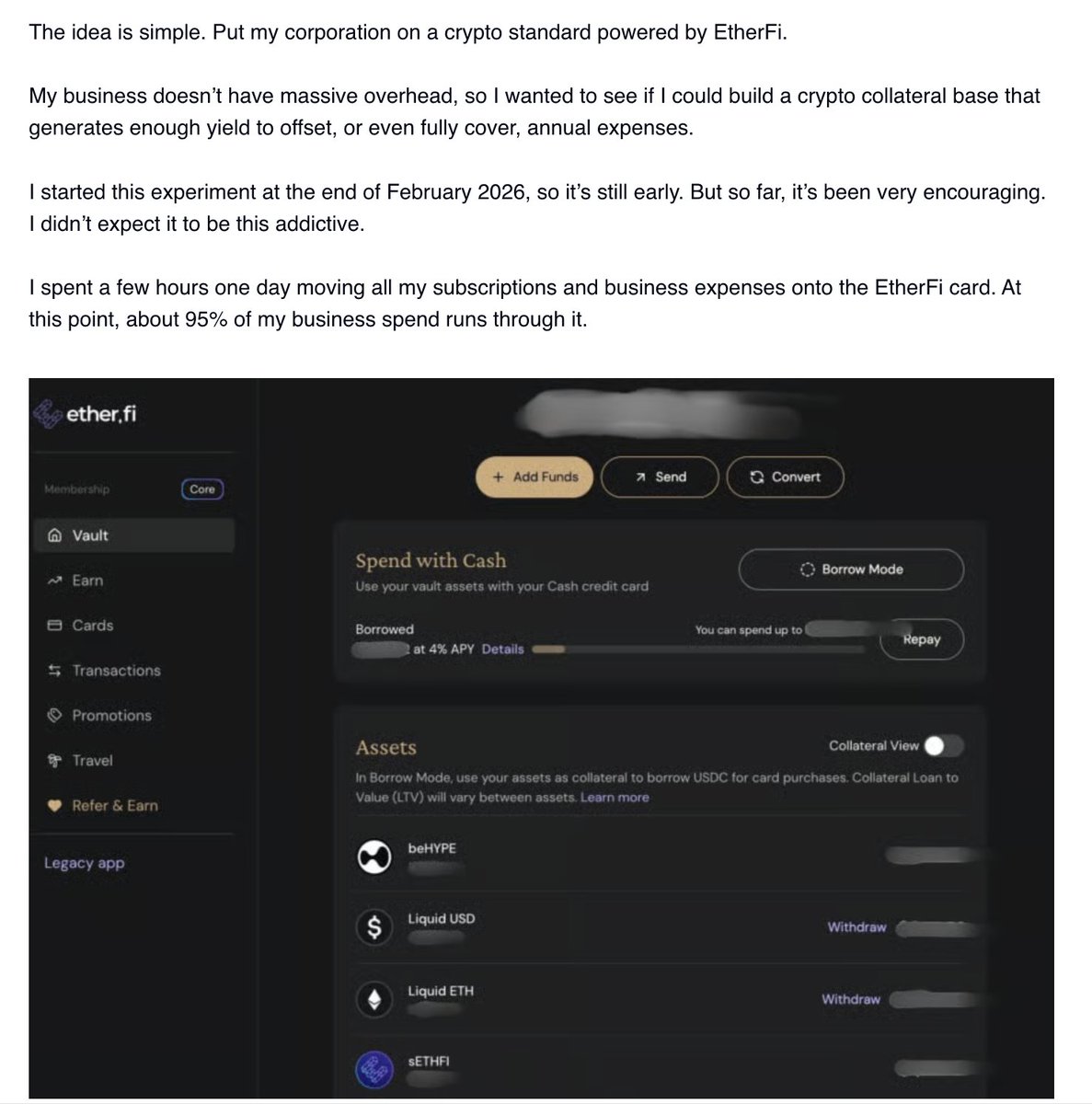Open the Vault section

pos(90,535)
